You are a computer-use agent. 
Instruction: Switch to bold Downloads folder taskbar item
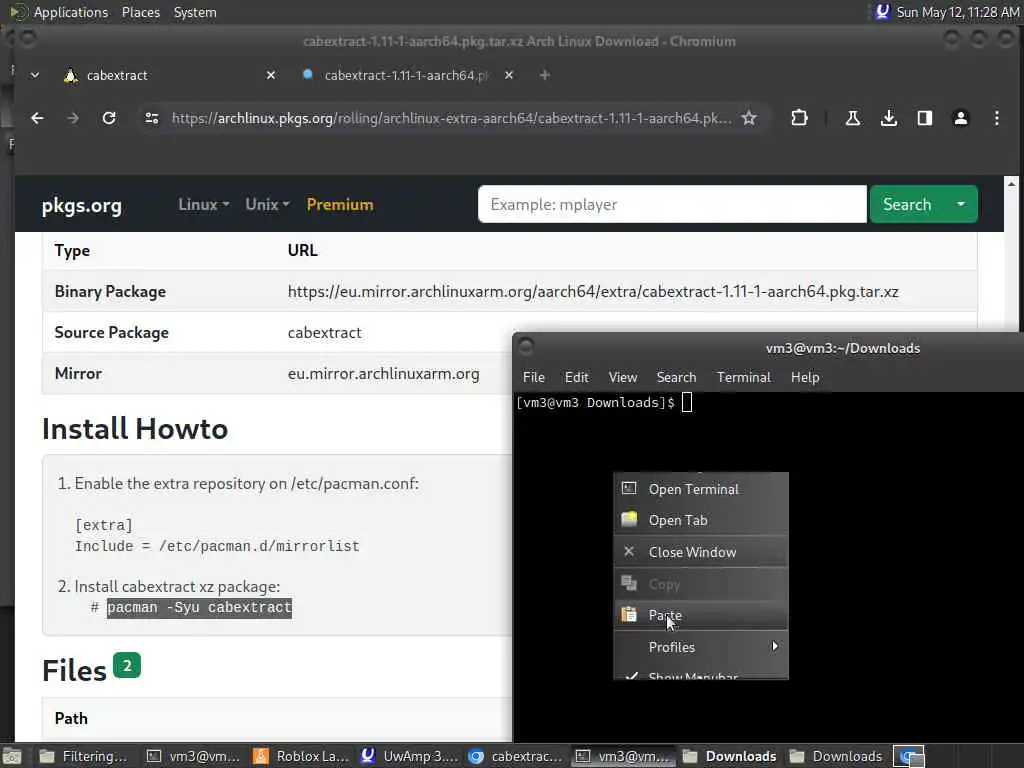(x=729, y=757)
